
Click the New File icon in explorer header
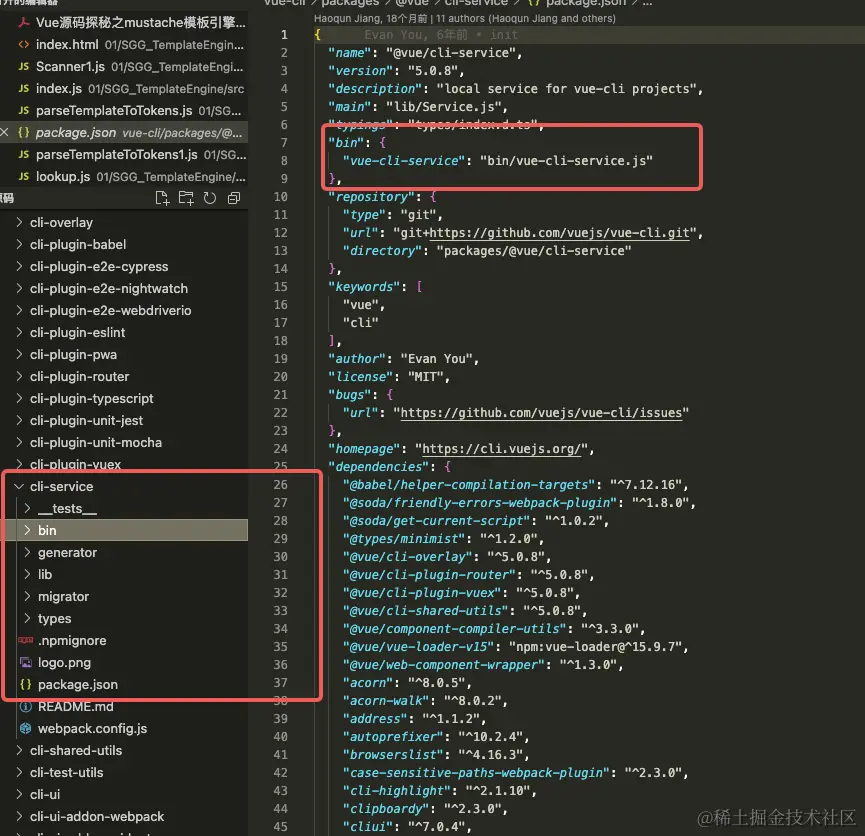pos(162,198)
